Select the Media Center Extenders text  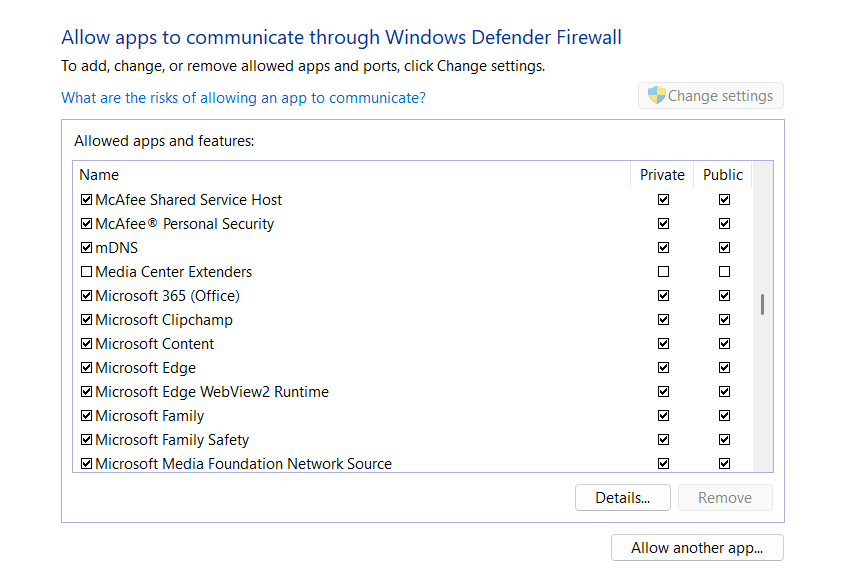174,272
